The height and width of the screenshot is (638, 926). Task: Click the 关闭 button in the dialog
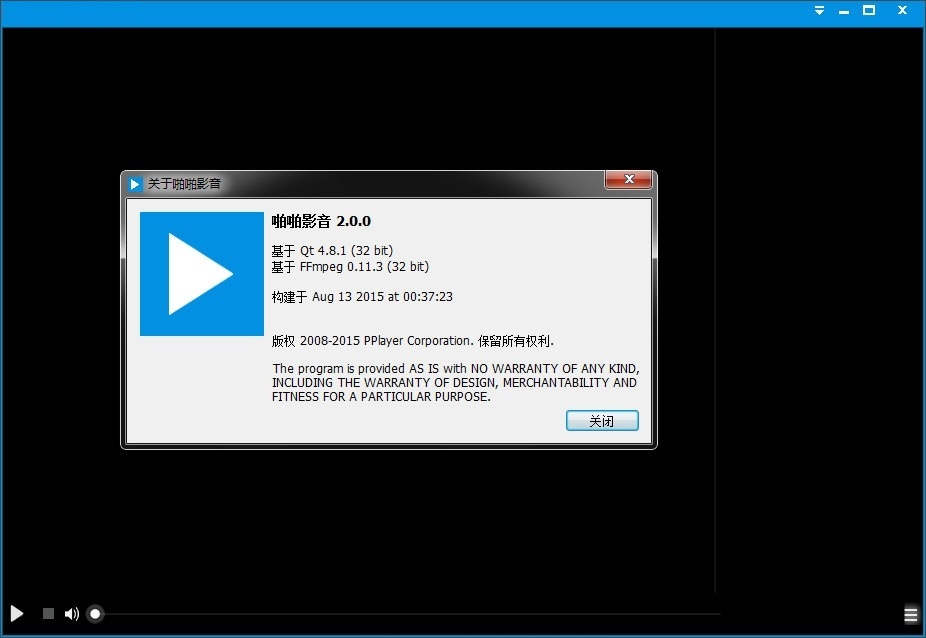tap(601, 421)
